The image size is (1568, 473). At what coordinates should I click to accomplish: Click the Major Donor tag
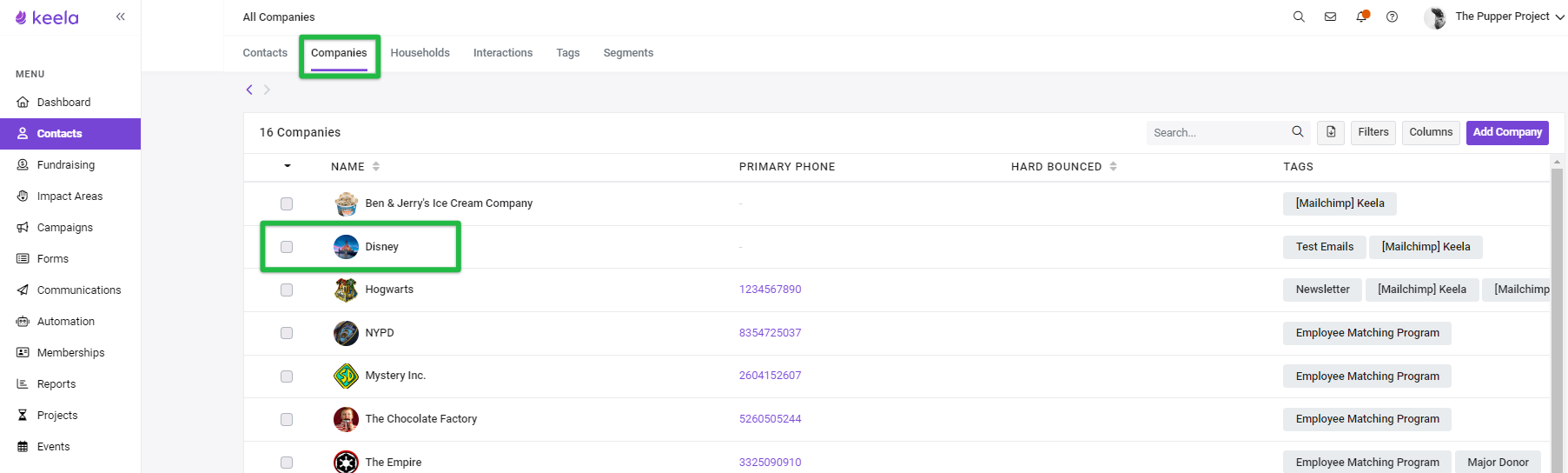click(x=1498, y=463)
